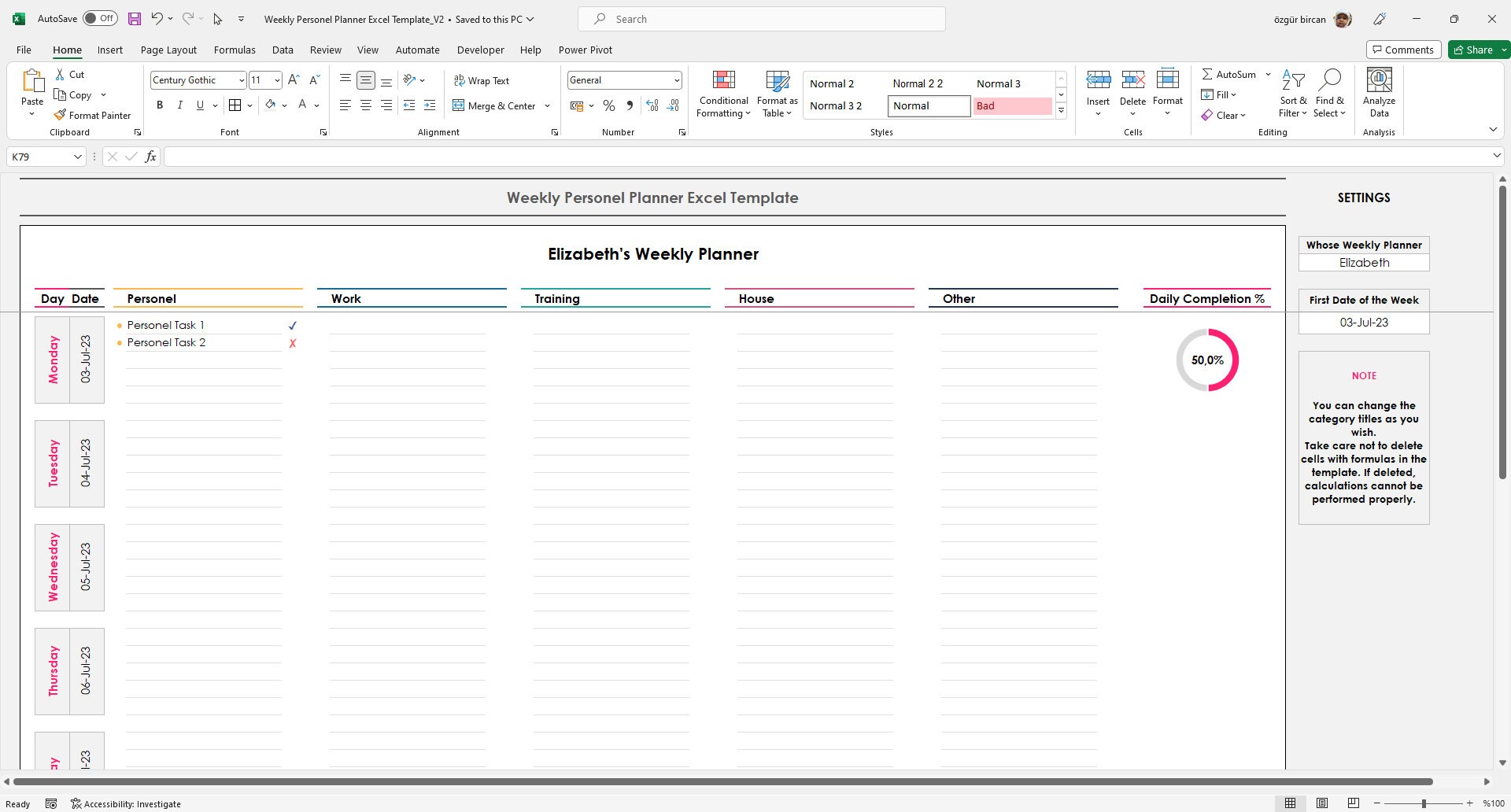Image resolution: width=1511 pixels, height=812 pixels.
Task: Open Format Painter
Action: (x=92, y=115)
